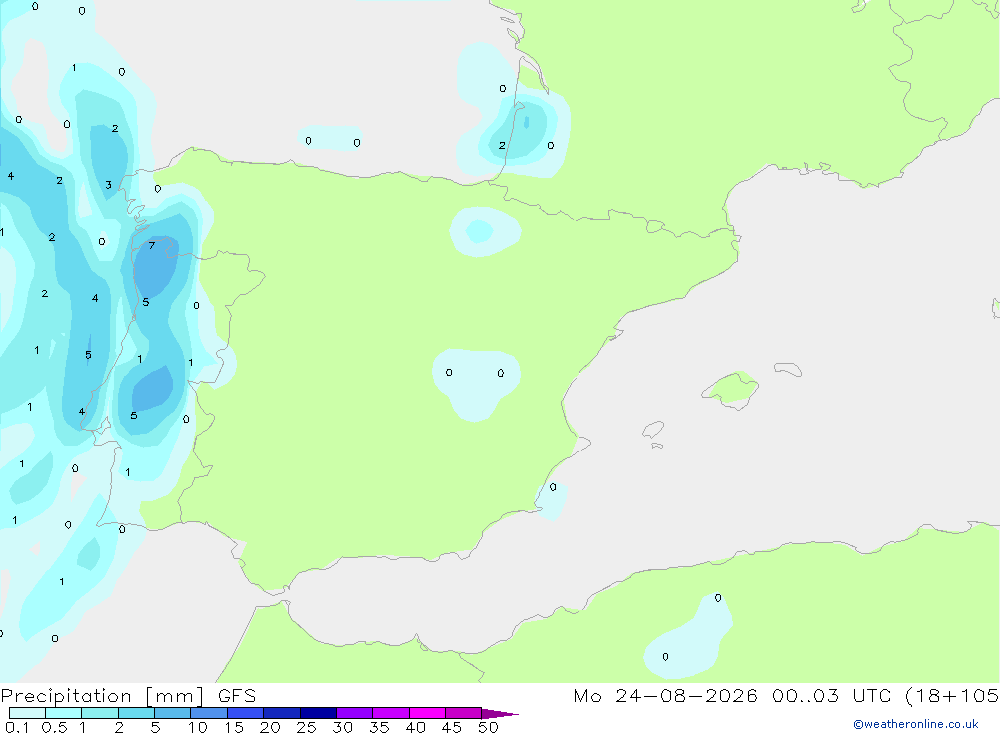Click the 'Precipitation' title word
Viewport: 1000px width, 733px height.
click(x=66, y=696)
